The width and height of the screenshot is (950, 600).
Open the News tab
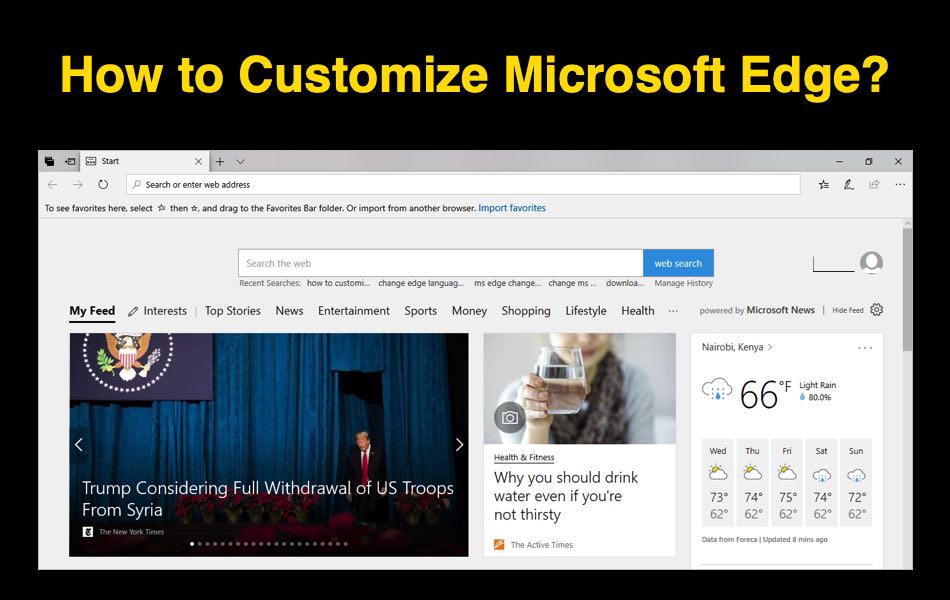(x=289, y=311)
